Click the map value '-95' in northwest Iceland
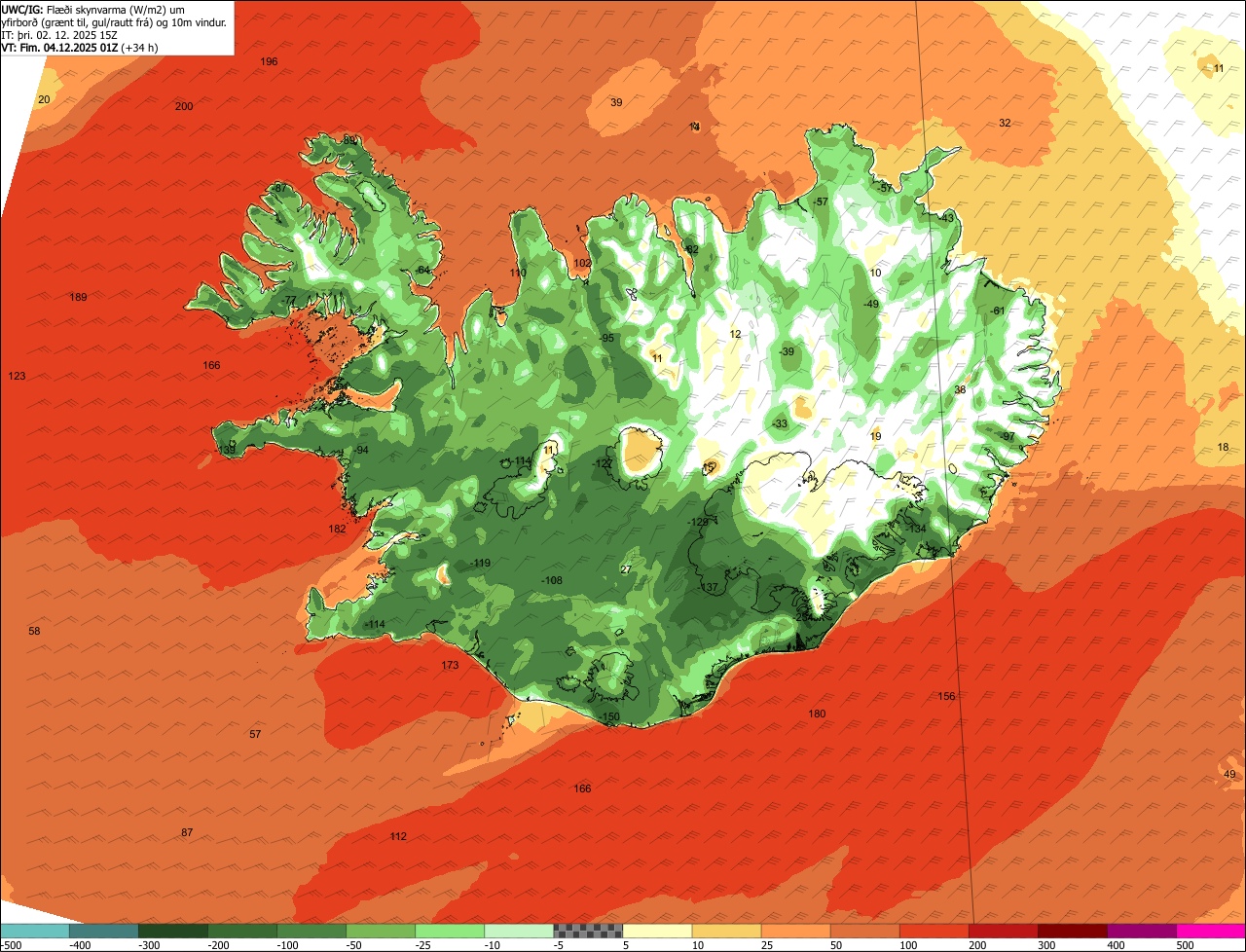This screenshot has height=952, width=1246. [606, 338]
